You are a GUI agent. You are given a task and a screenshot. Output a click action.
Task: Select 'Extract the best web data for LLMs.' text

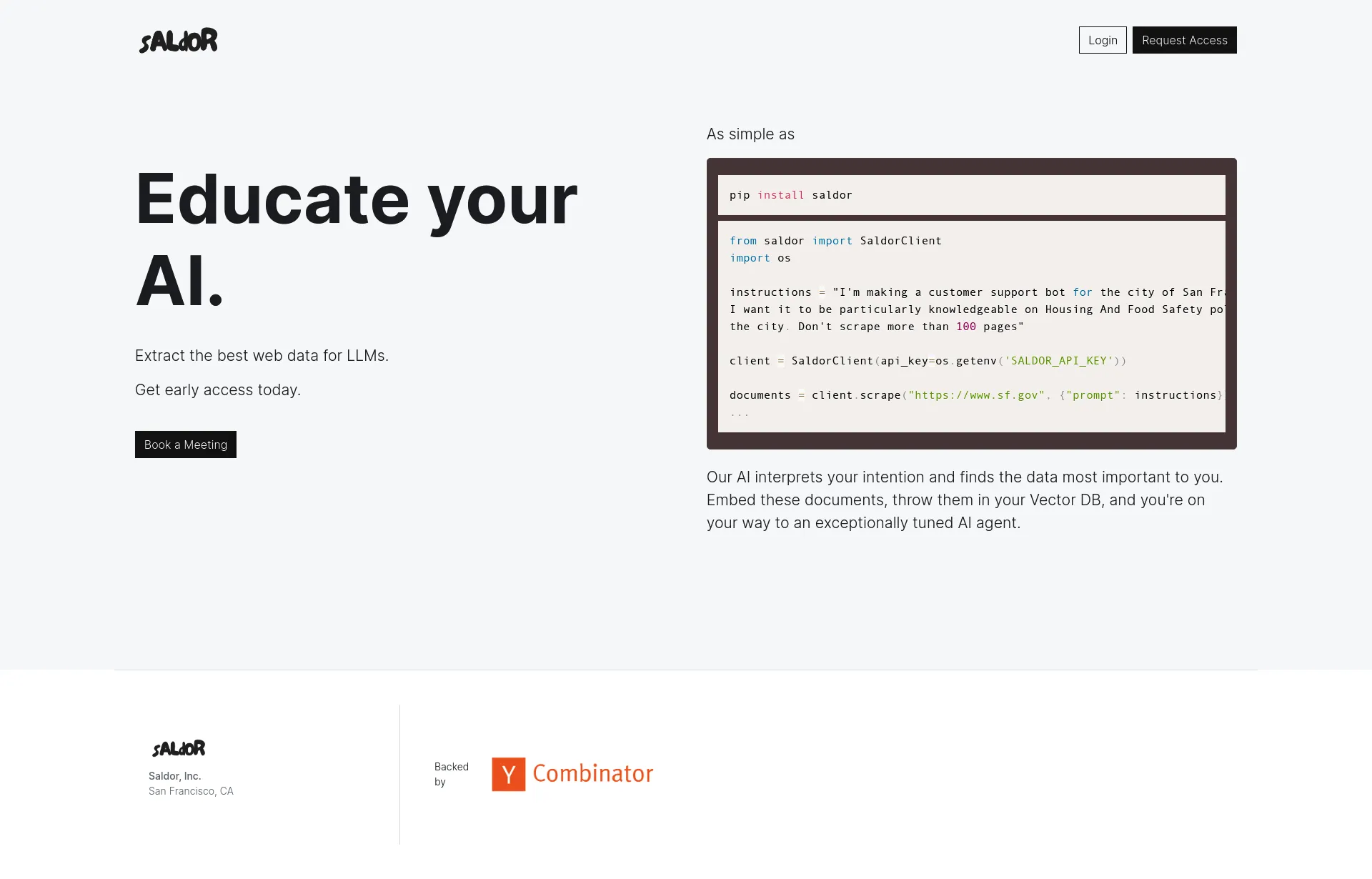[x=262, y=355]
